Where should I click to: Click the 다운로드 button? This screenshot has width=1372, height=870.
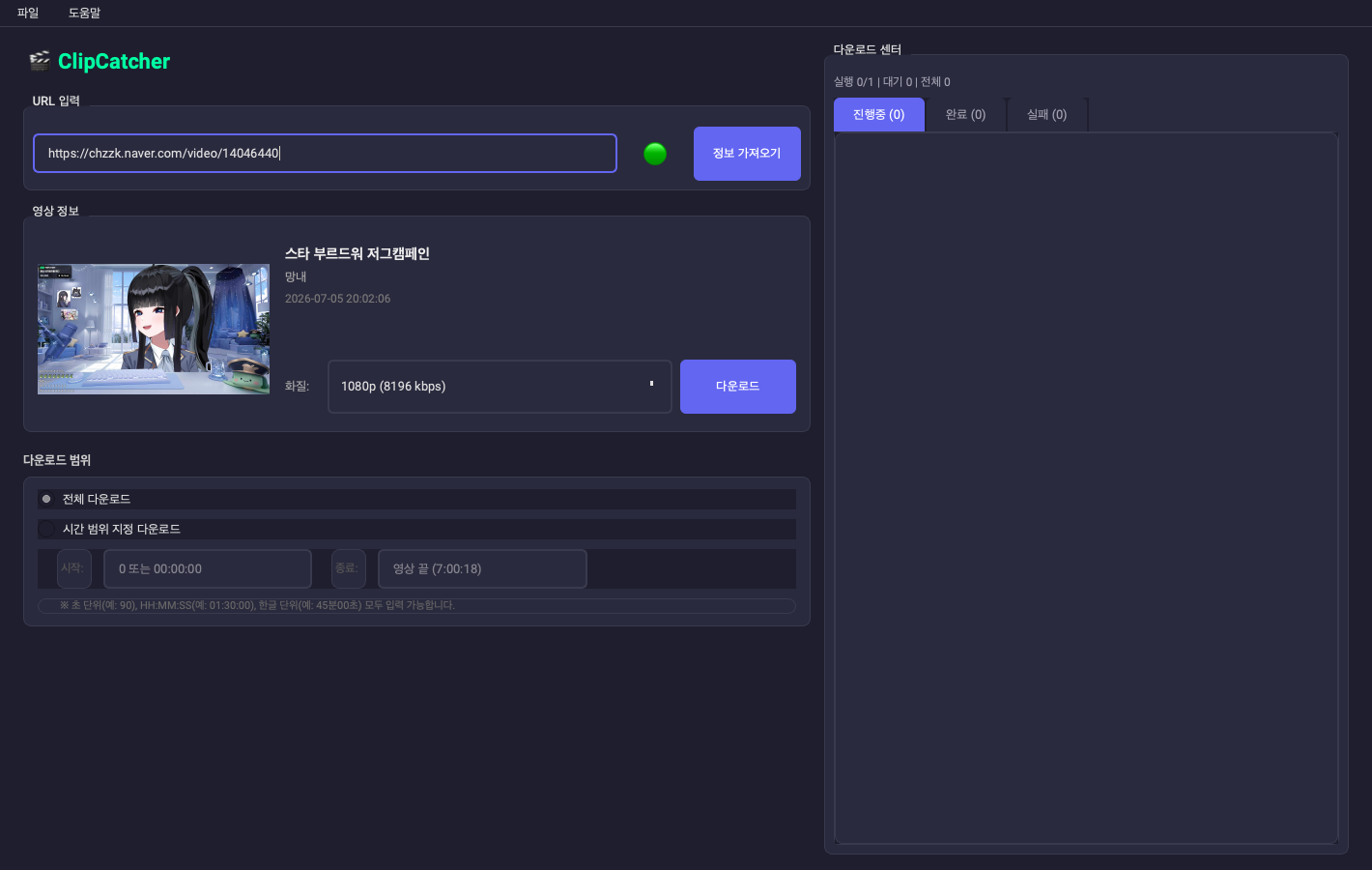pos(738,387)
